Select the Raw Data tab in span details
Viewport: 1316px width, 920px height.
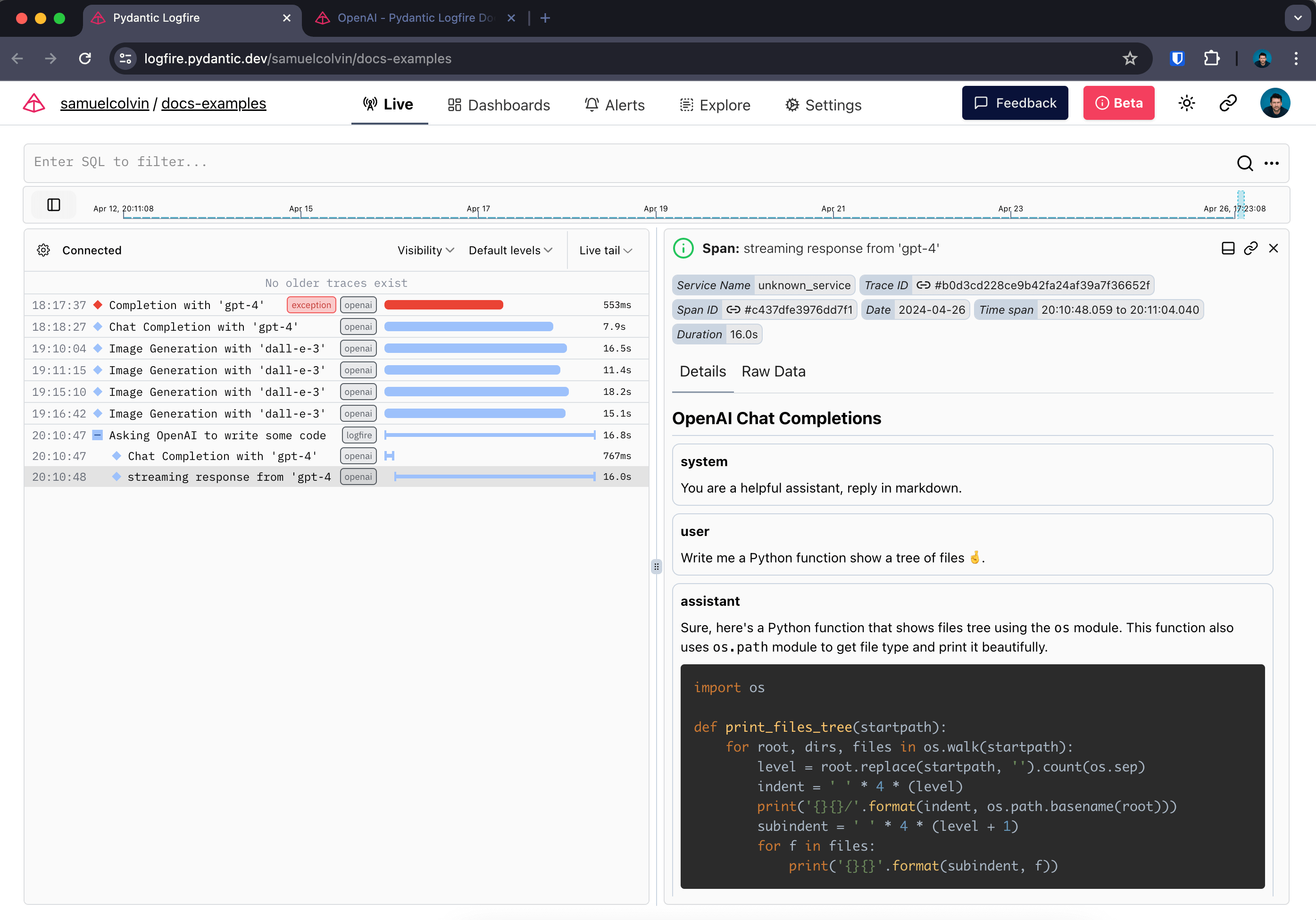pyautogui.click(x=773, y=371)
